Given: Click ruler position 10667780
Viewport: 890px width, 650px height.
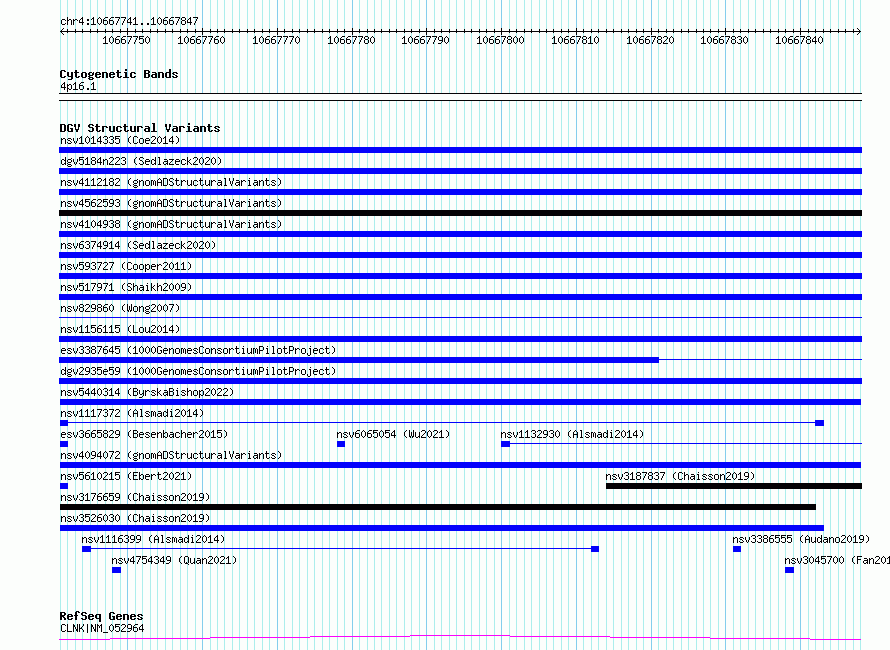Looking at the screenshot, I should [x=351, y=40].
